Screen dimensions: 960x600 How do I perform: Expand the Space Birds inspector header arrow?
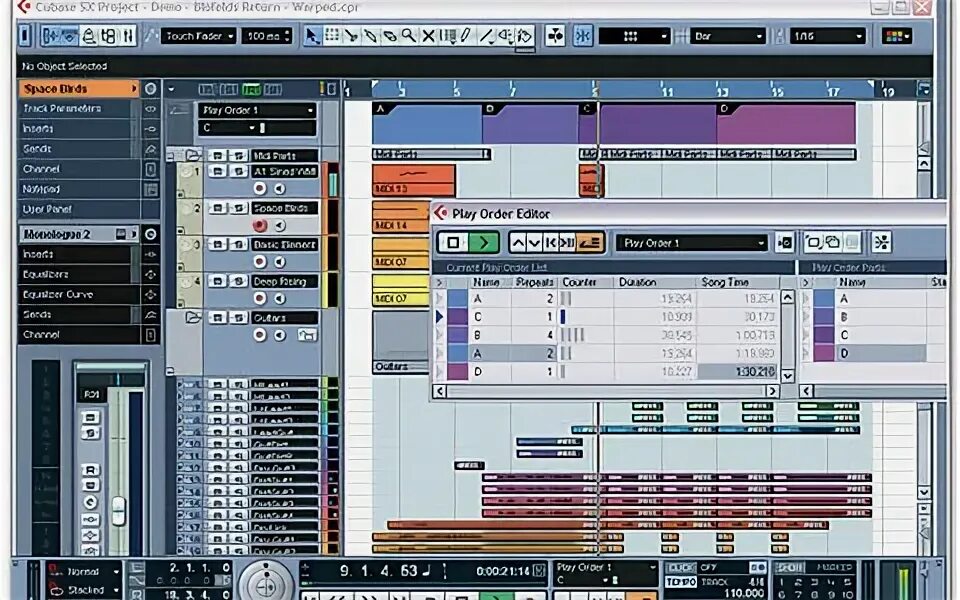pyautogui.click(x=133, y=89)
